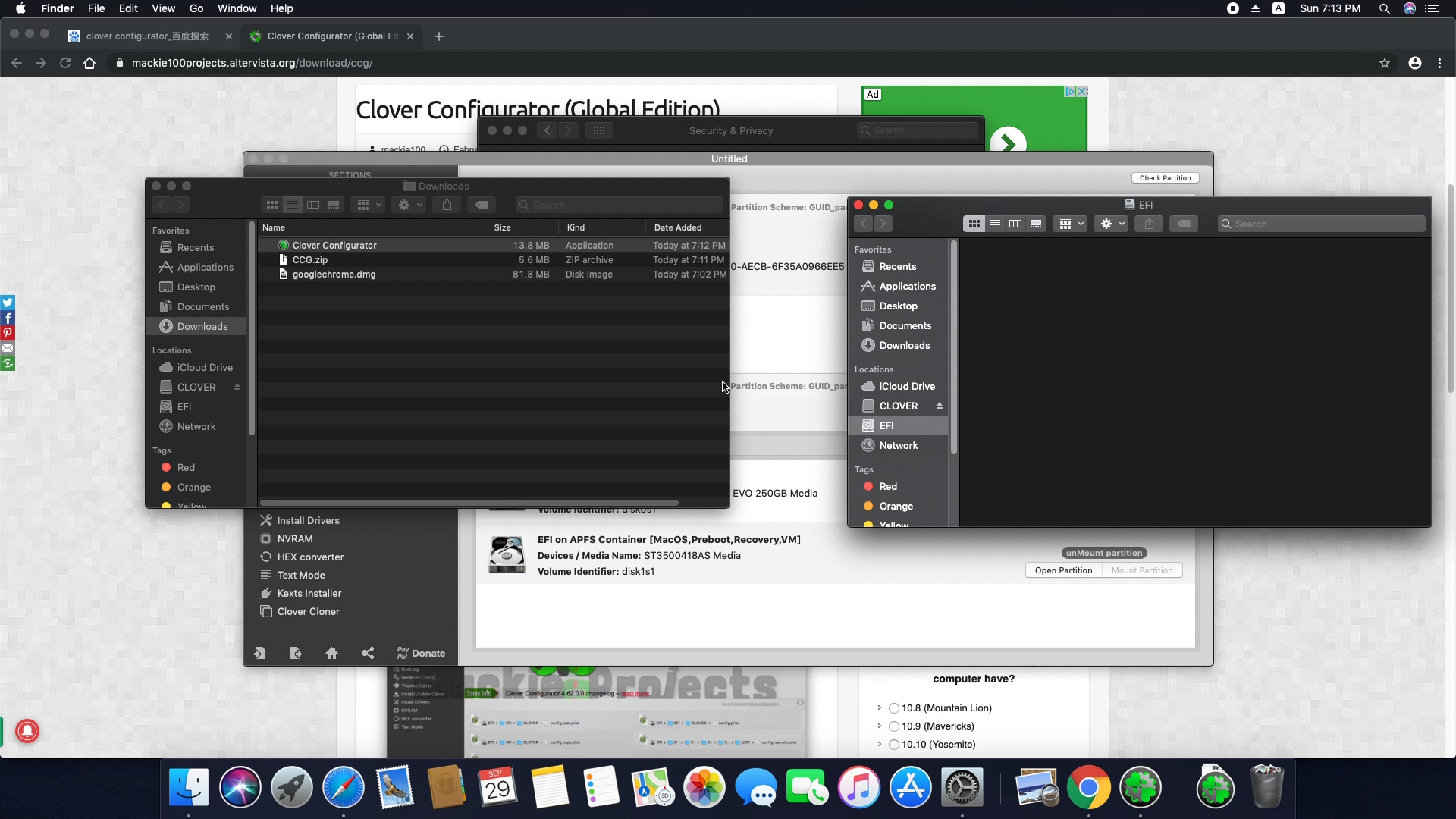Click the Check Partition button
Image resolution: width=1456 pixels, height=819 pixels.
click(1165, 178)
